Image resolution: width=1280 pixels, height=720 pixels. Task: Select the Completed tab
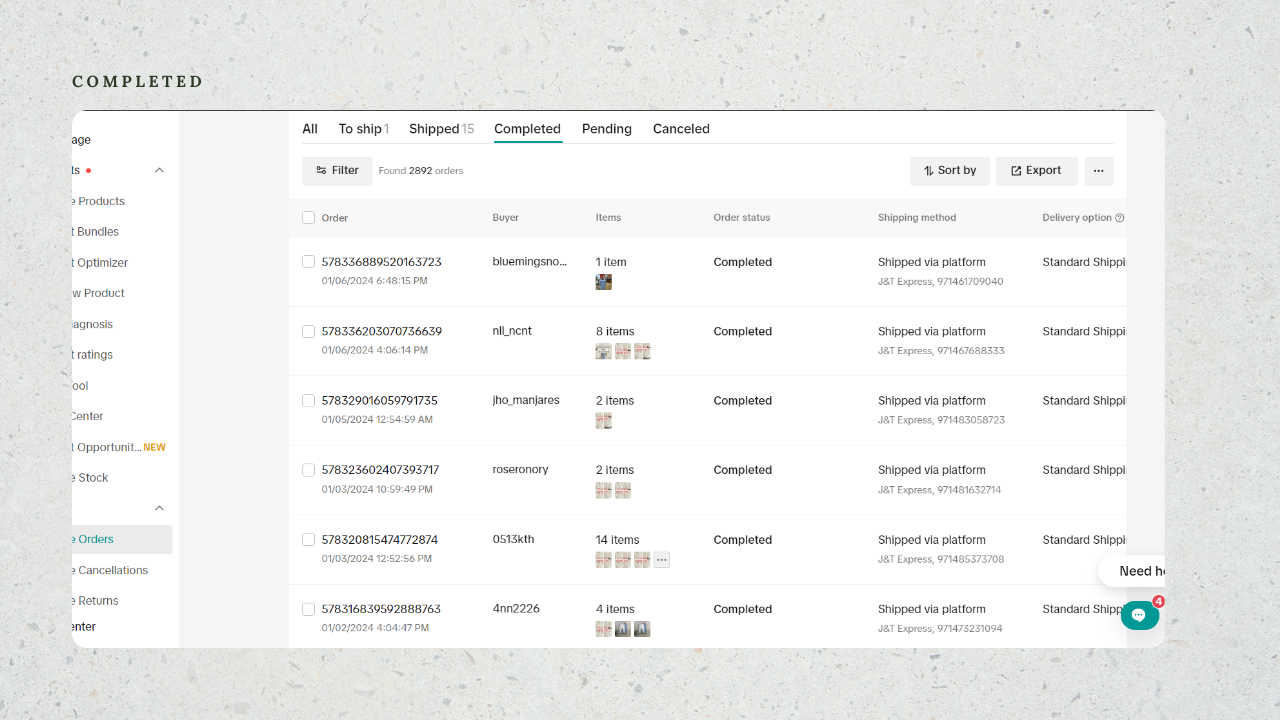point(527,129)
